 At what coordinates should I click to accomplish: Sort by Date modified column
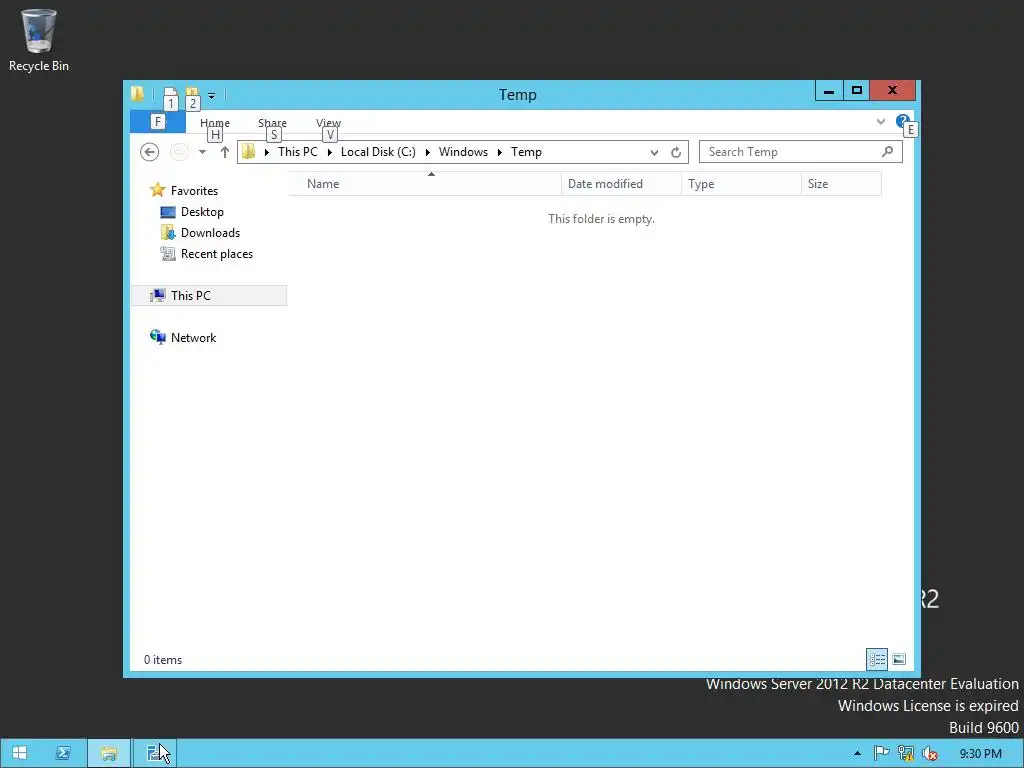[x=621, y=184]
